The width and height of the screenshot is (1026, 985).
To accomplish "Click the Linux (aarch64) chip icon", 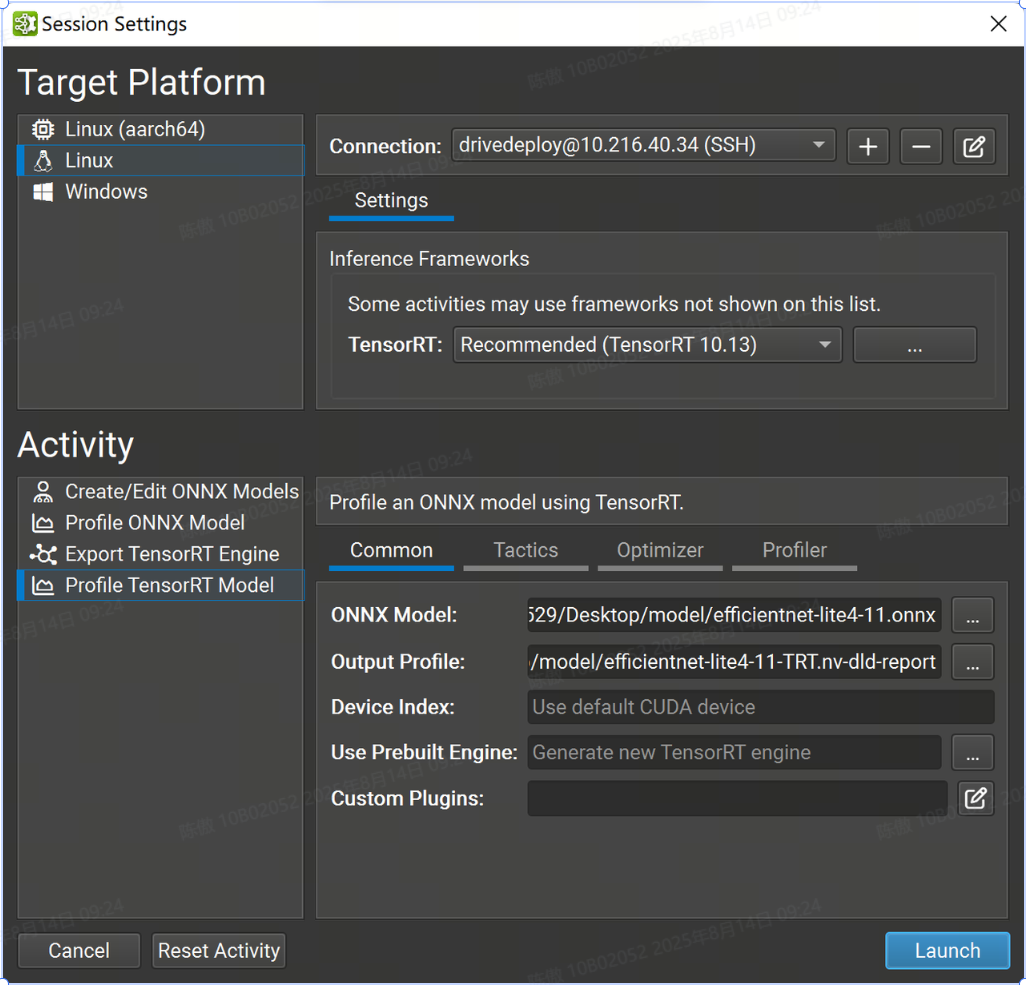I will click(x=43, y=129).
